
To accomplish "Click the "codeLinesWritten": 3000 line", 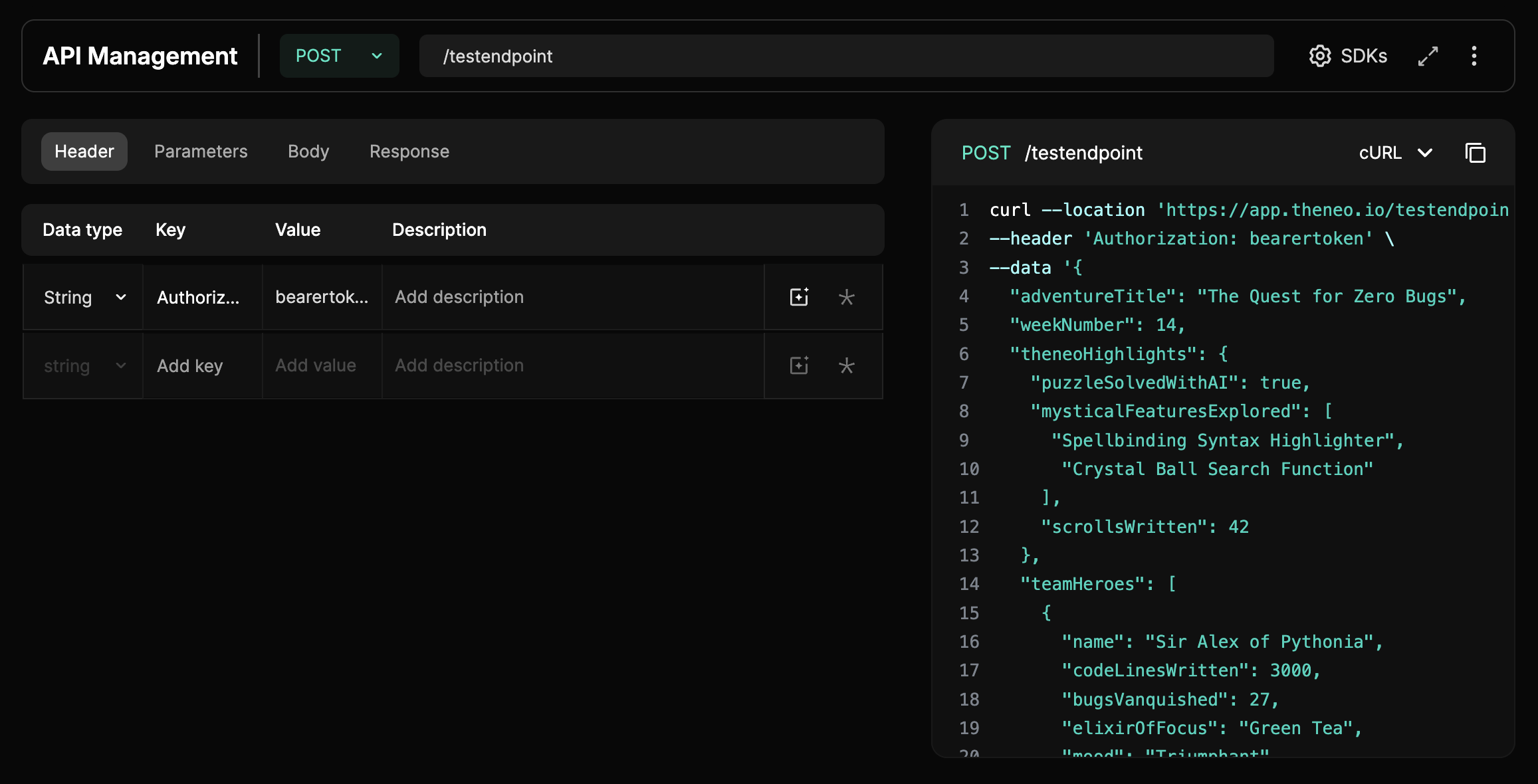I will tap(1191, 670).
